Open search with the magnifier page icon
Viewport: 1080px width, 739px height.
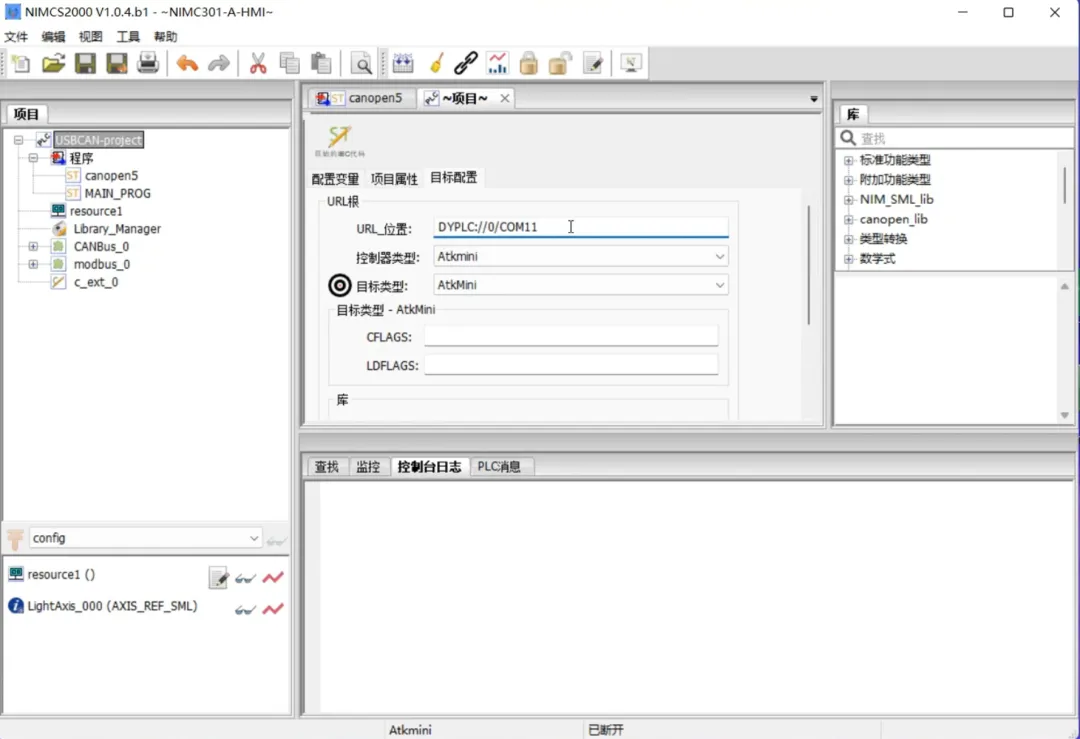361,63
